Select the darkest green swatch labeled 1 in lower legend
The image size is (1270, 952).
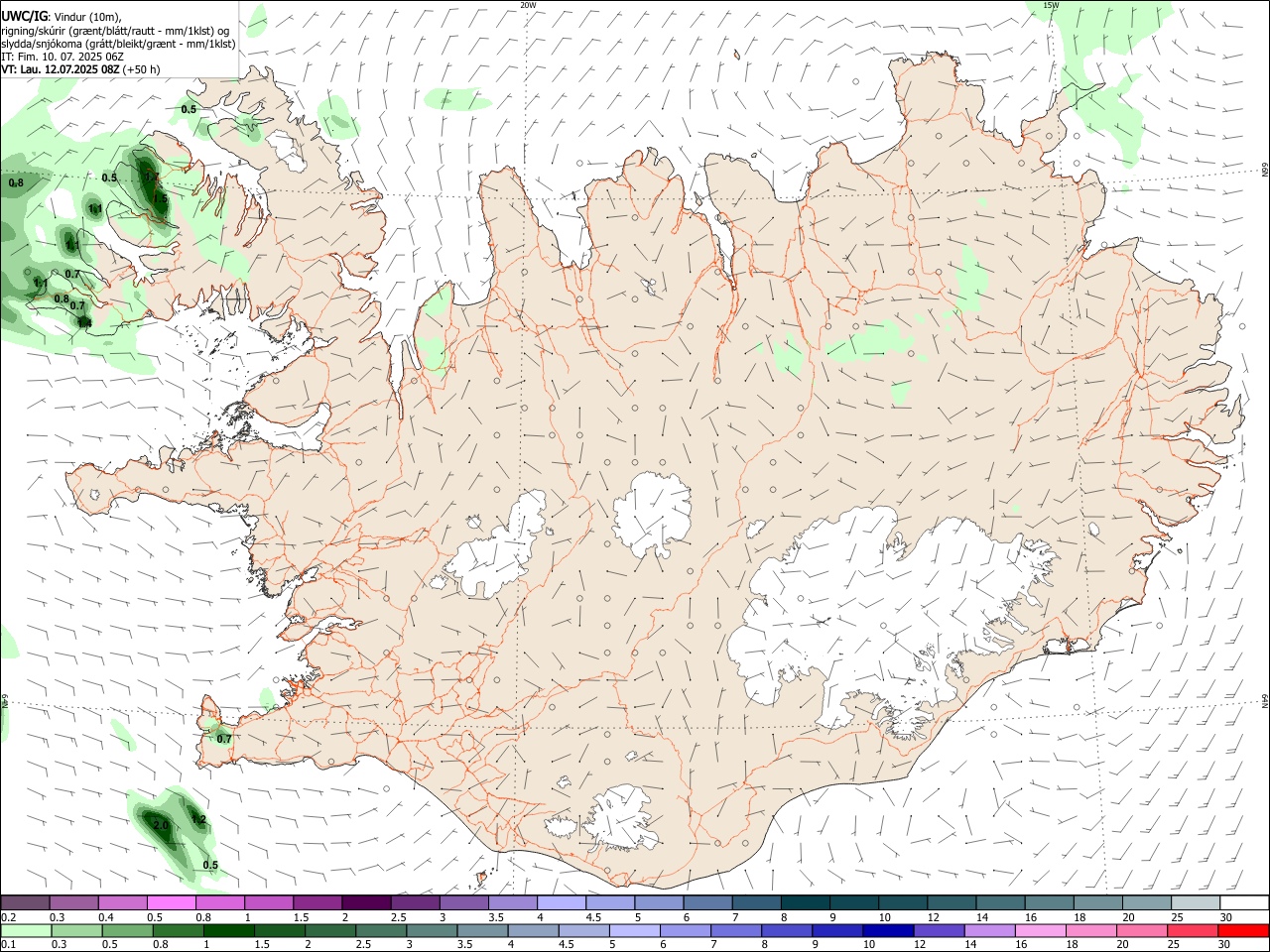point(231,930)
